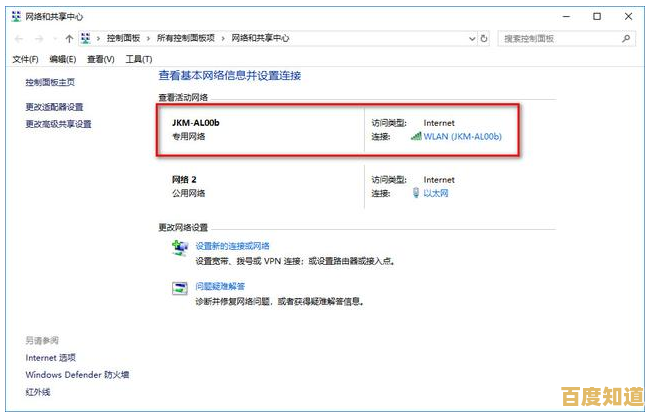Click the search magnifier icon
The image size is (649, 415).
626,38
